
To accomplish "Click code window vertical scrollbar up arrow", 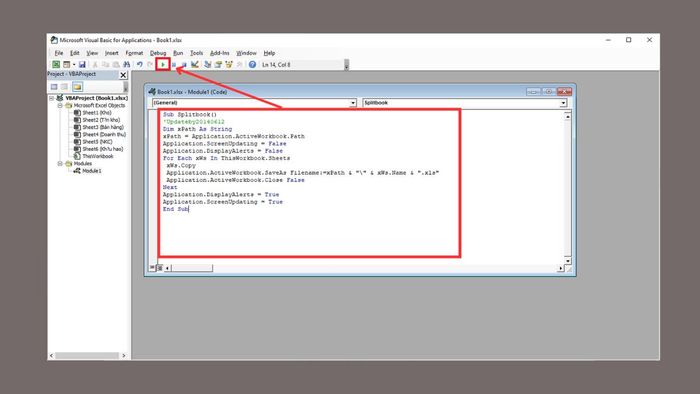I will pos(567,116).
